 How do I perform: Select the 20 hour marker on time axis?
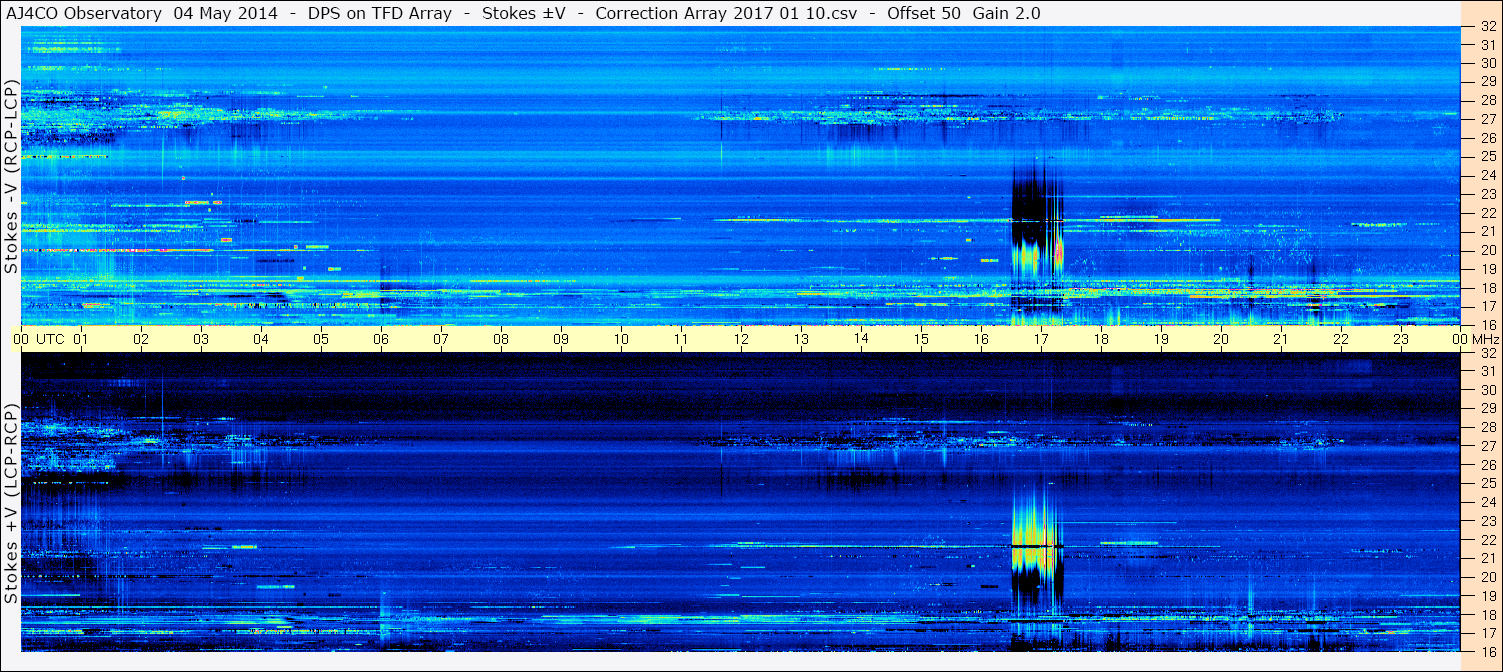click(x=1221, y=339)
